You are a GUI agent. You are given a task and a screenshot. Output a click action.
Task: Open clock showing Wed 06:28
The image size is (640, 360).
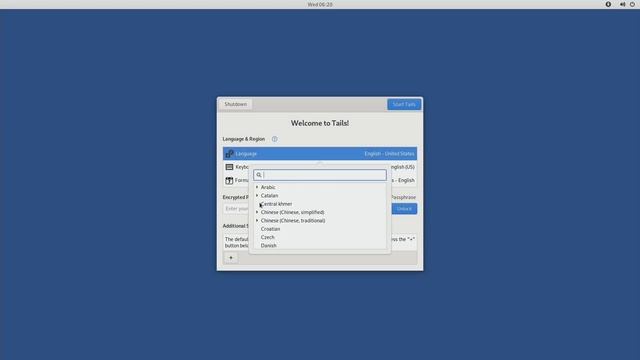[x=320, y=4]
